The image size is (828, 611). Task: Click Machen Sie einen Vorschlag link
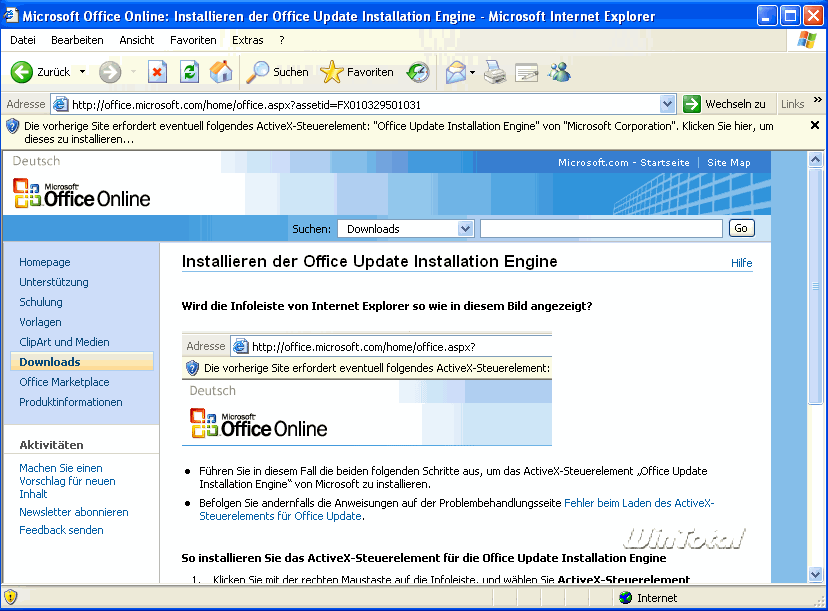[67, 481]
